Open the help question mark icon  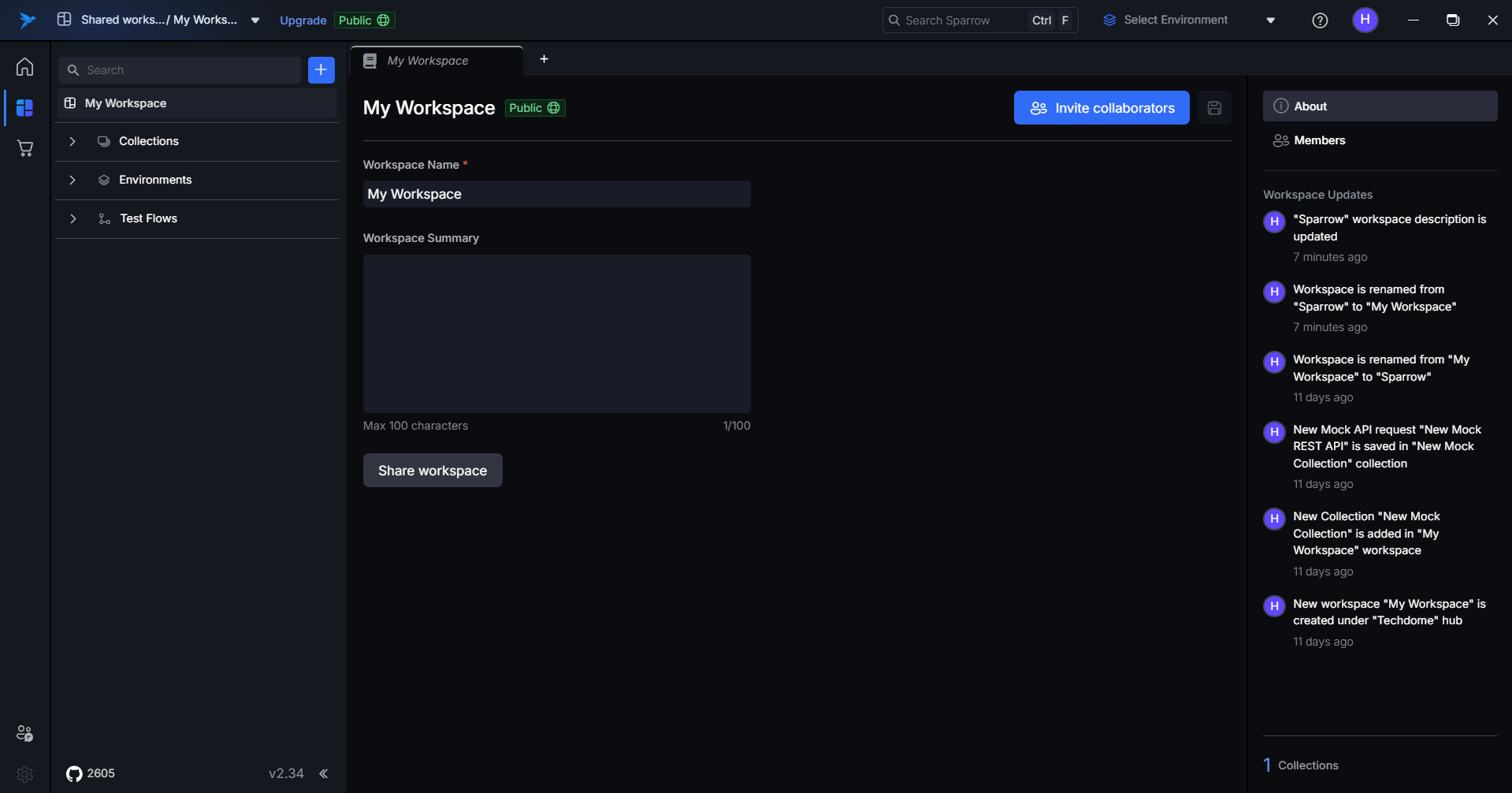(1320, 20)
